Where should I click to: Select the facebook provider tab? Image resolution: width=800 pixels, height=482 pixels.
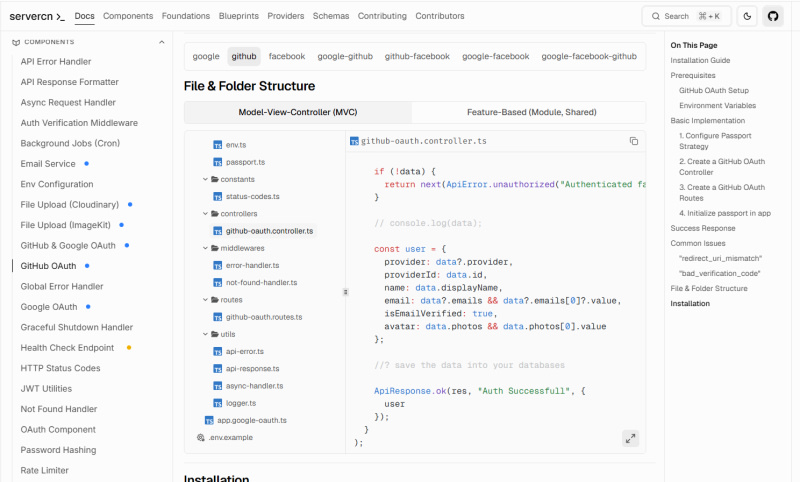pos(287,56)
